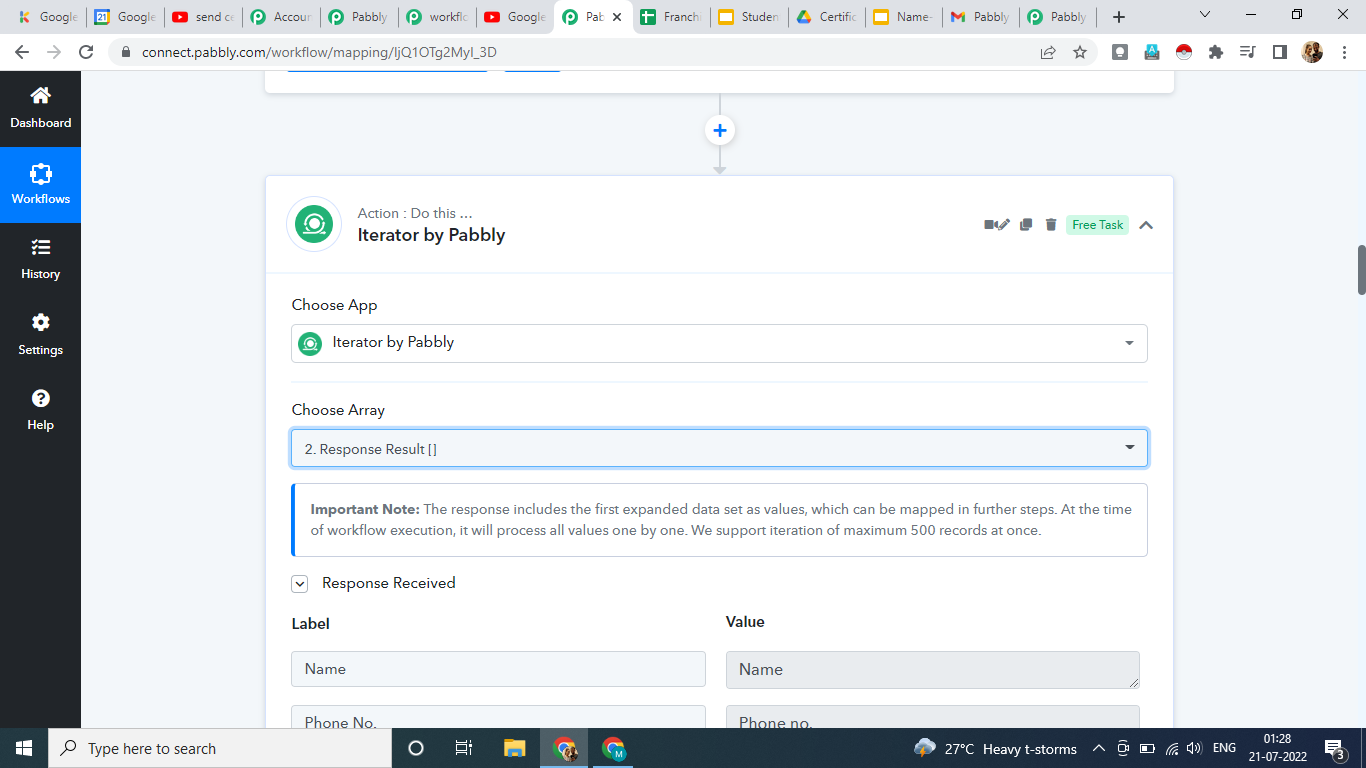Viewport: 1366px width, 768px height.
Task: Close the active Pabbly tab
Action: [x=617, y=17]
